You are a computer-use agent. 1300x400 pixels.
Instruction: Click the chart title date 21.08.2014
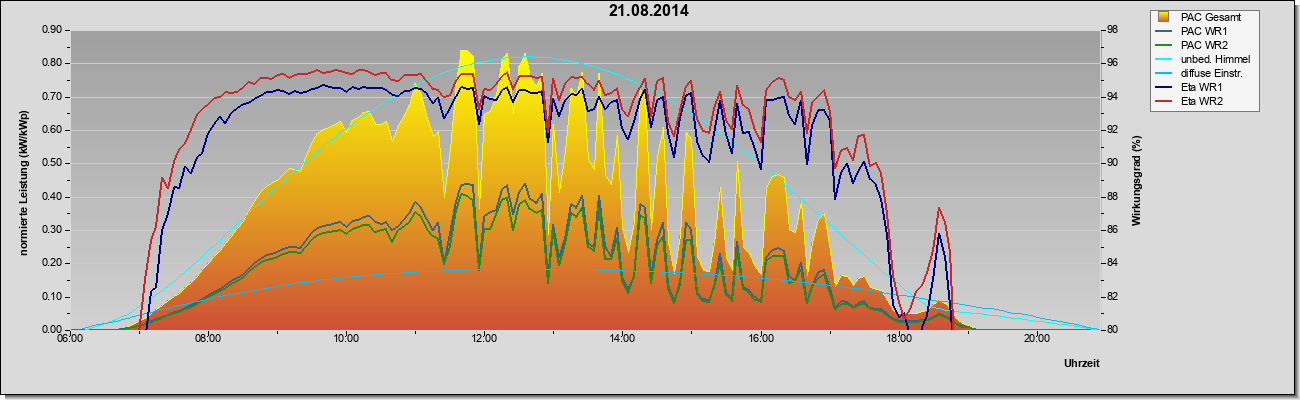pyautogui.click(x=649, y=11)
